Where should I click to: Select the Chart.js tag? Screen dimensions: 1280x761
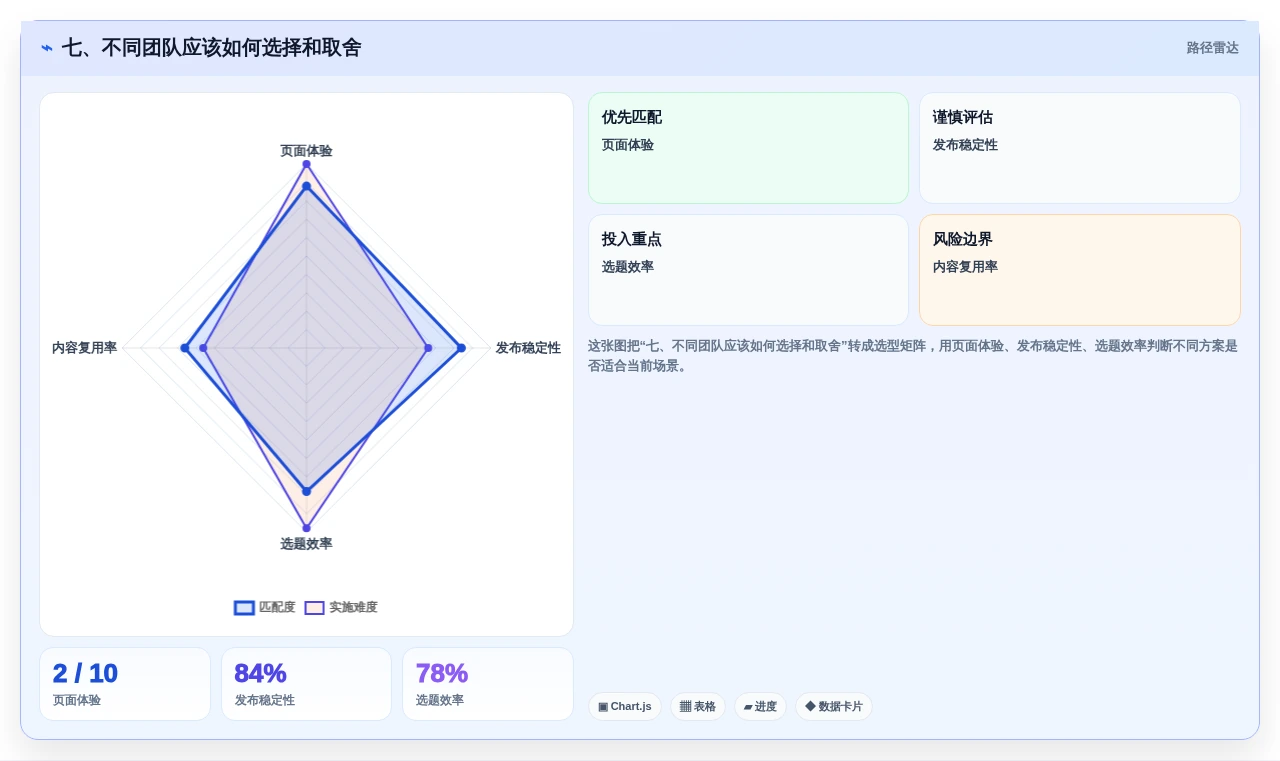click(625, 707)
